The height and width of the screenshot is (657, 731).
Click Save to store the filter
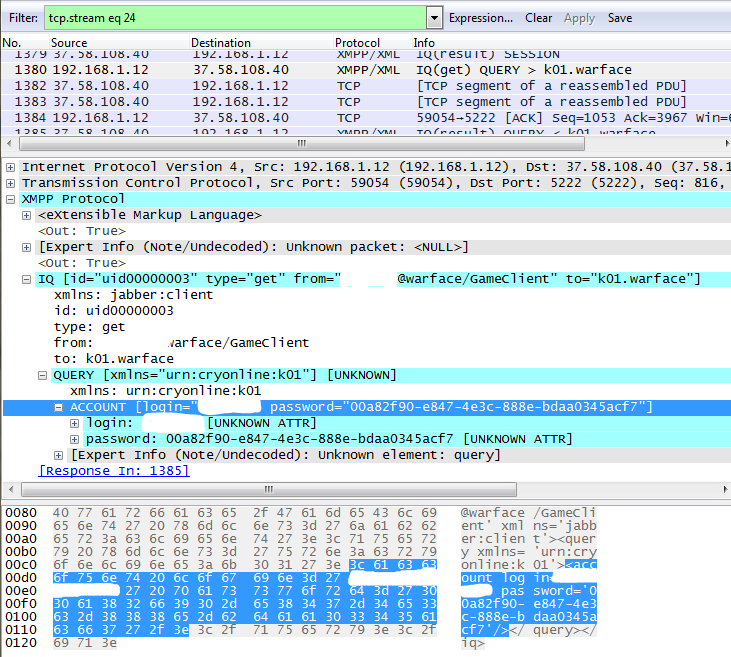coord(620,18)
